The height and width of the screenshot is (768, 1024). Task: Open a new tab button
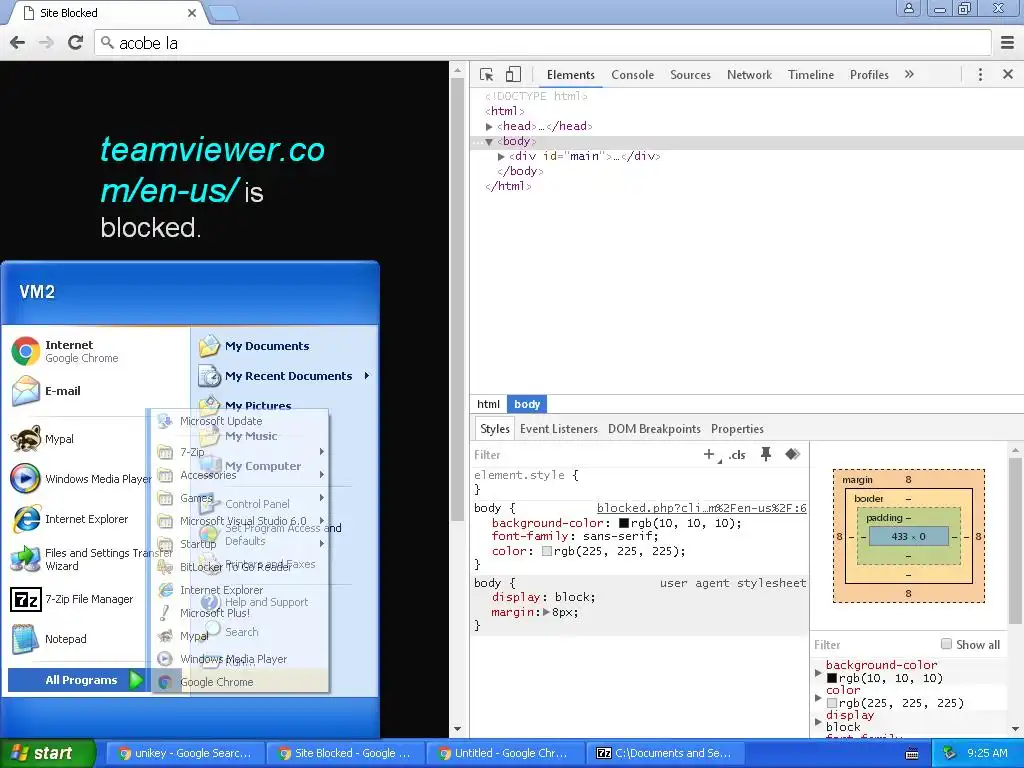click(x=224, y=13)
